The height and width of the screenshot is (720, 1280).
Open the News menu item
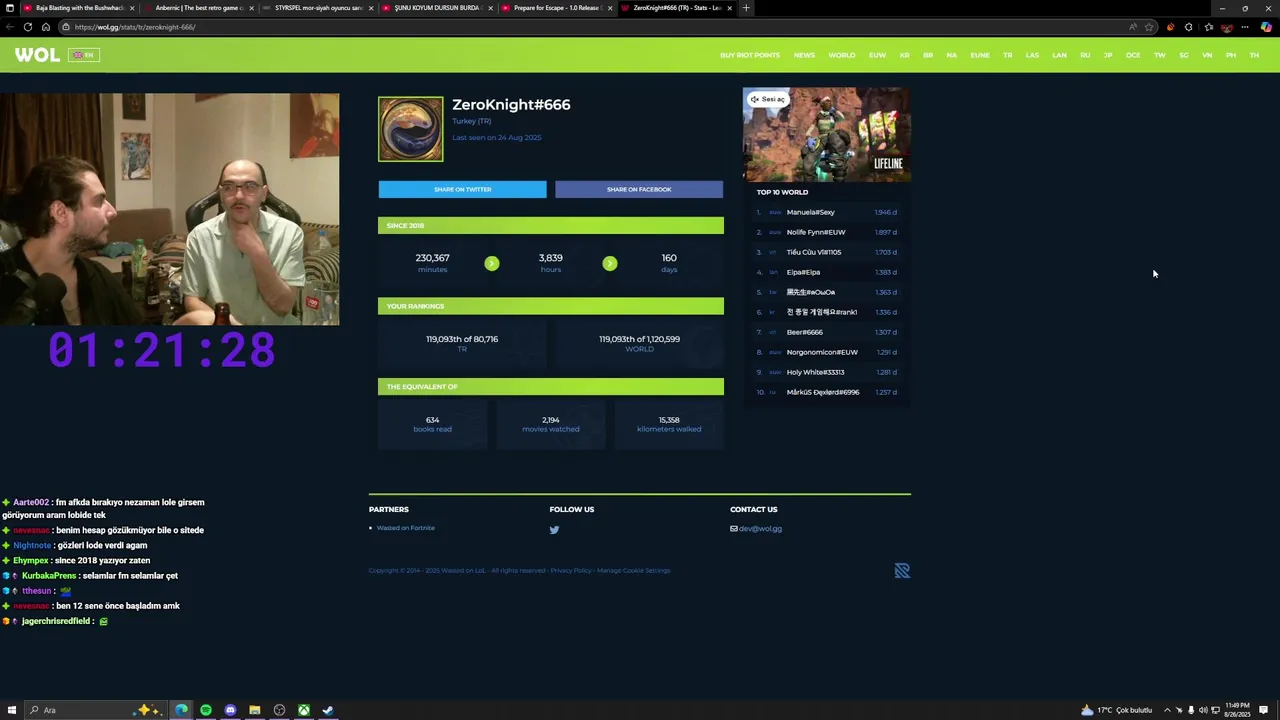[x=804, y=55]
